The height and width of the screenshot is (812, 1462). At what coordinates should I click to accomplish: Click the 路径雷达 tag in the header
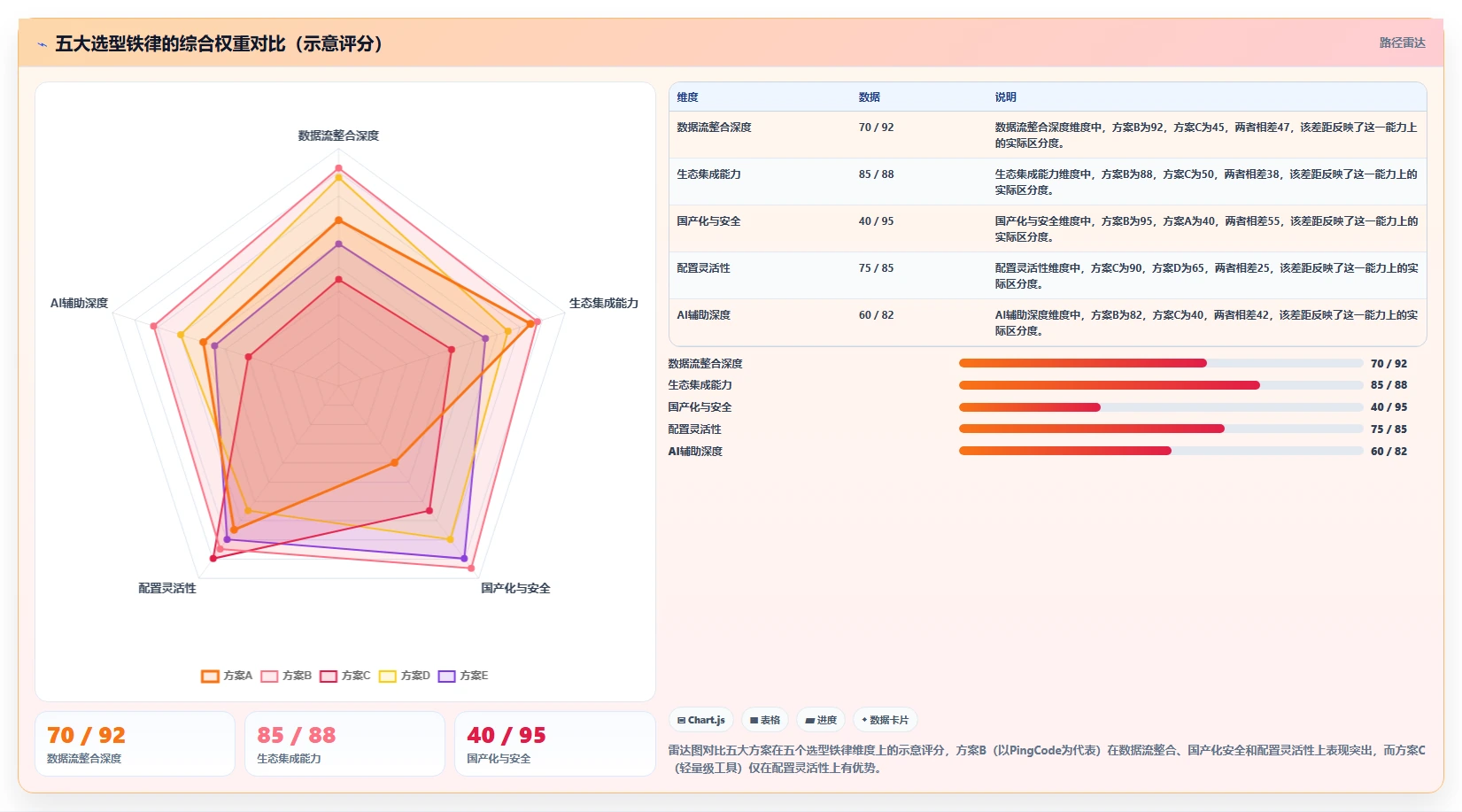(1402, 43)
